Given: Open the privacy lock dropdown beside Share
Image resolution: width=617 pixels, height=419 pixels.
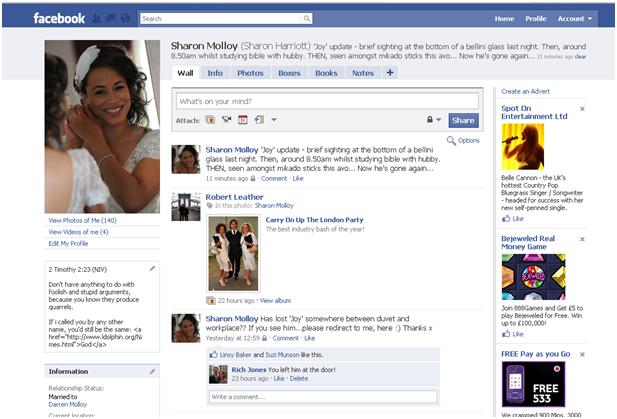Looking at the screenshot, I should point(433,120).
